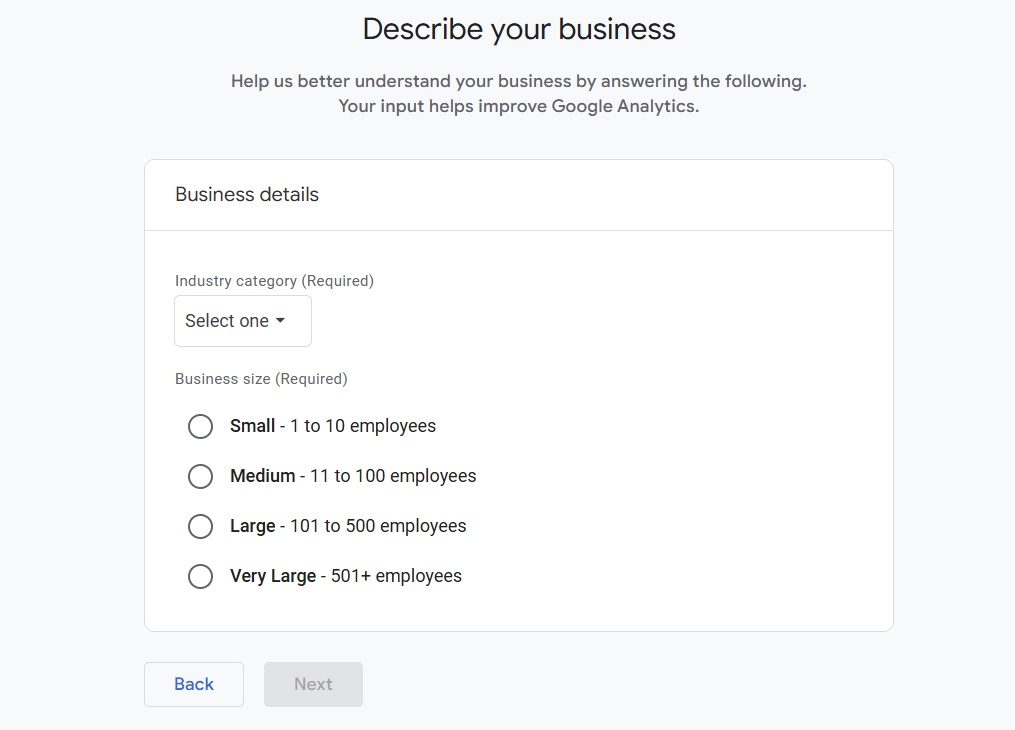
Task: Click the "Business size (Required)" label
Action: coord(261,379)
